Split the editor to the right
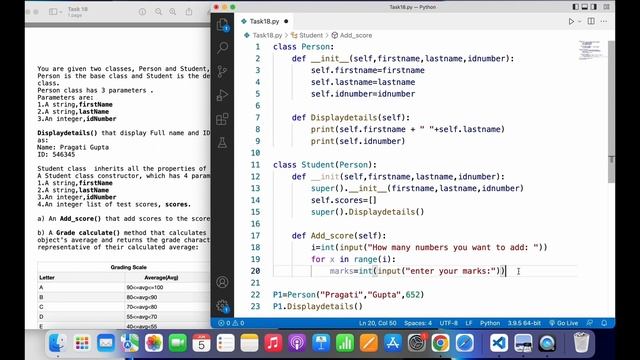The height and width of the screenshot is (360, 640). (x=591, y=21)
